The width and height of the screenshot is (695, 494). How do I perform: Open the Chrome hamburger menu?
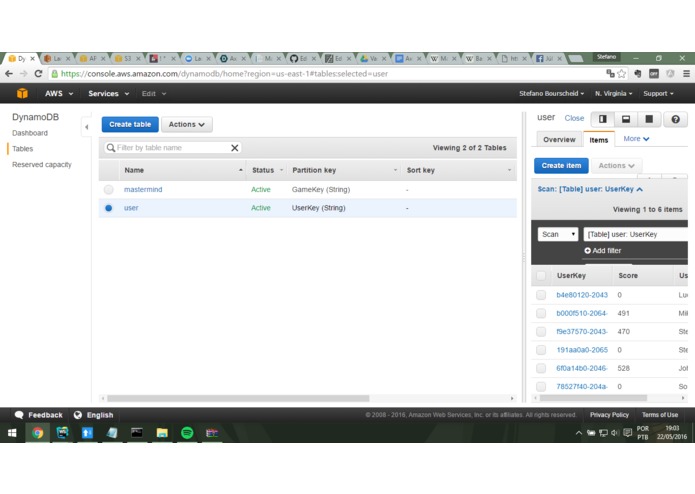686,74
